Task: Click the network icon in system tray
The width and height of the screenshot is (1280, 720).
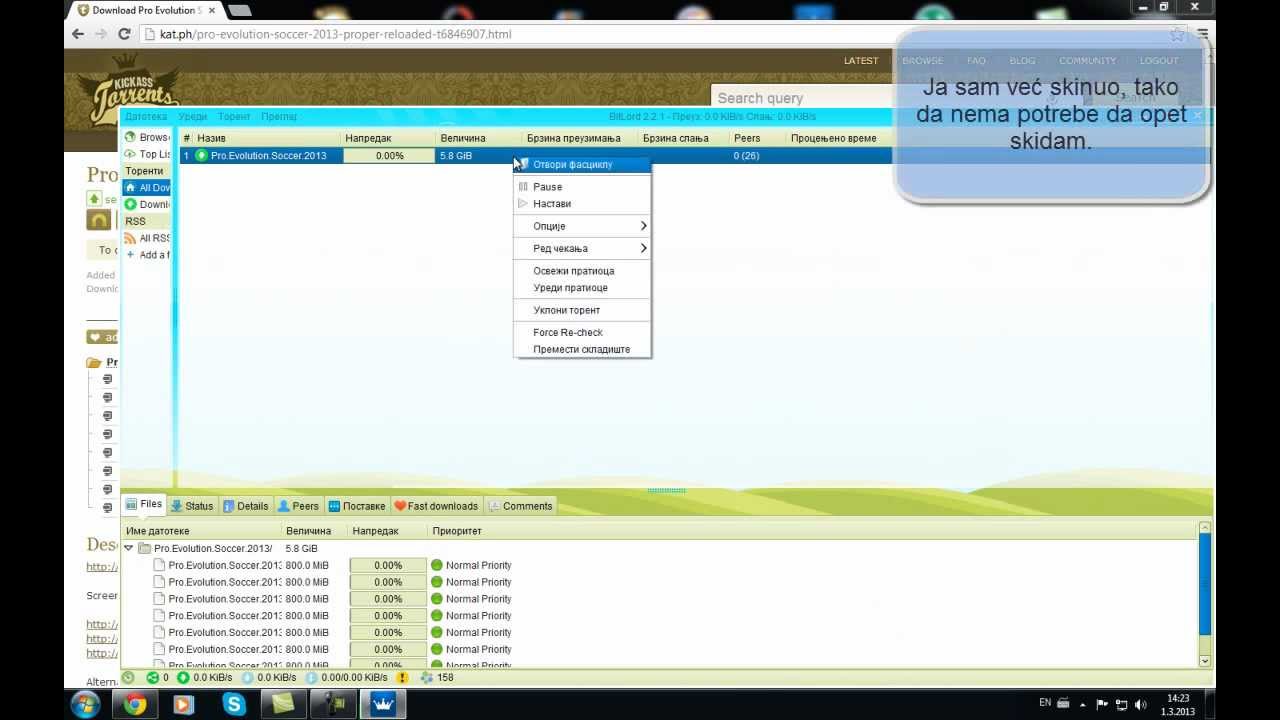Action: click(x=1121, y=704)
